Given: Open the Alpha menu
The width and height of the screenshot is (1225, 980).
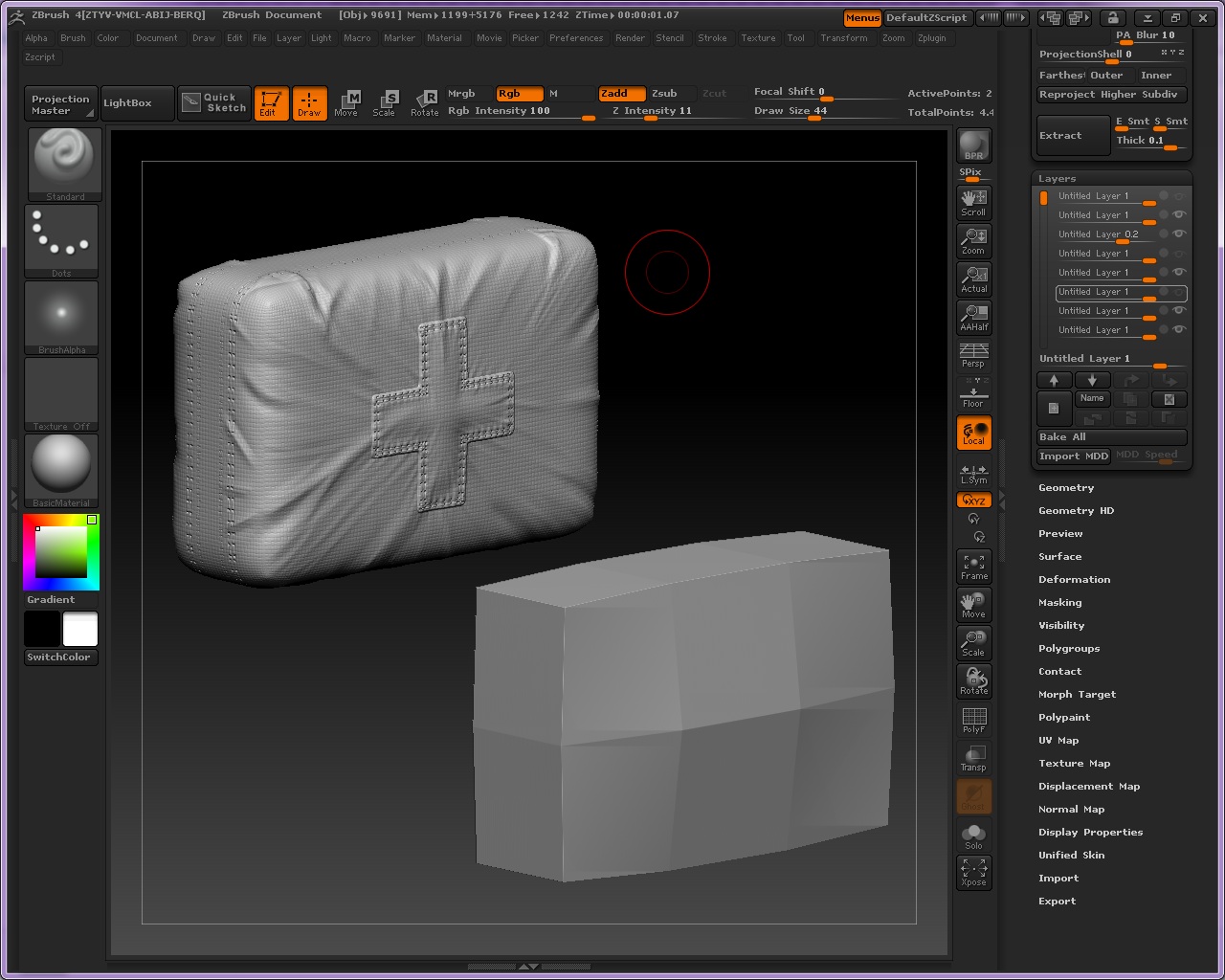Looking at the screenshot, I should [x=36, y=38].
